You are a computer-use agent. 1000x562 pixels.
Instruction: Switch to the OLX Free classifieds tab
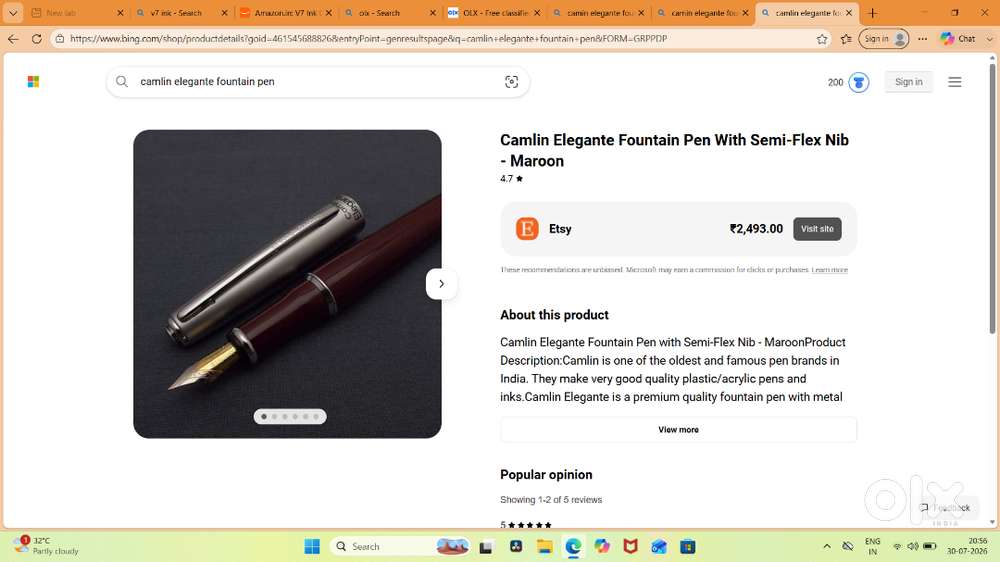[494, 13]
